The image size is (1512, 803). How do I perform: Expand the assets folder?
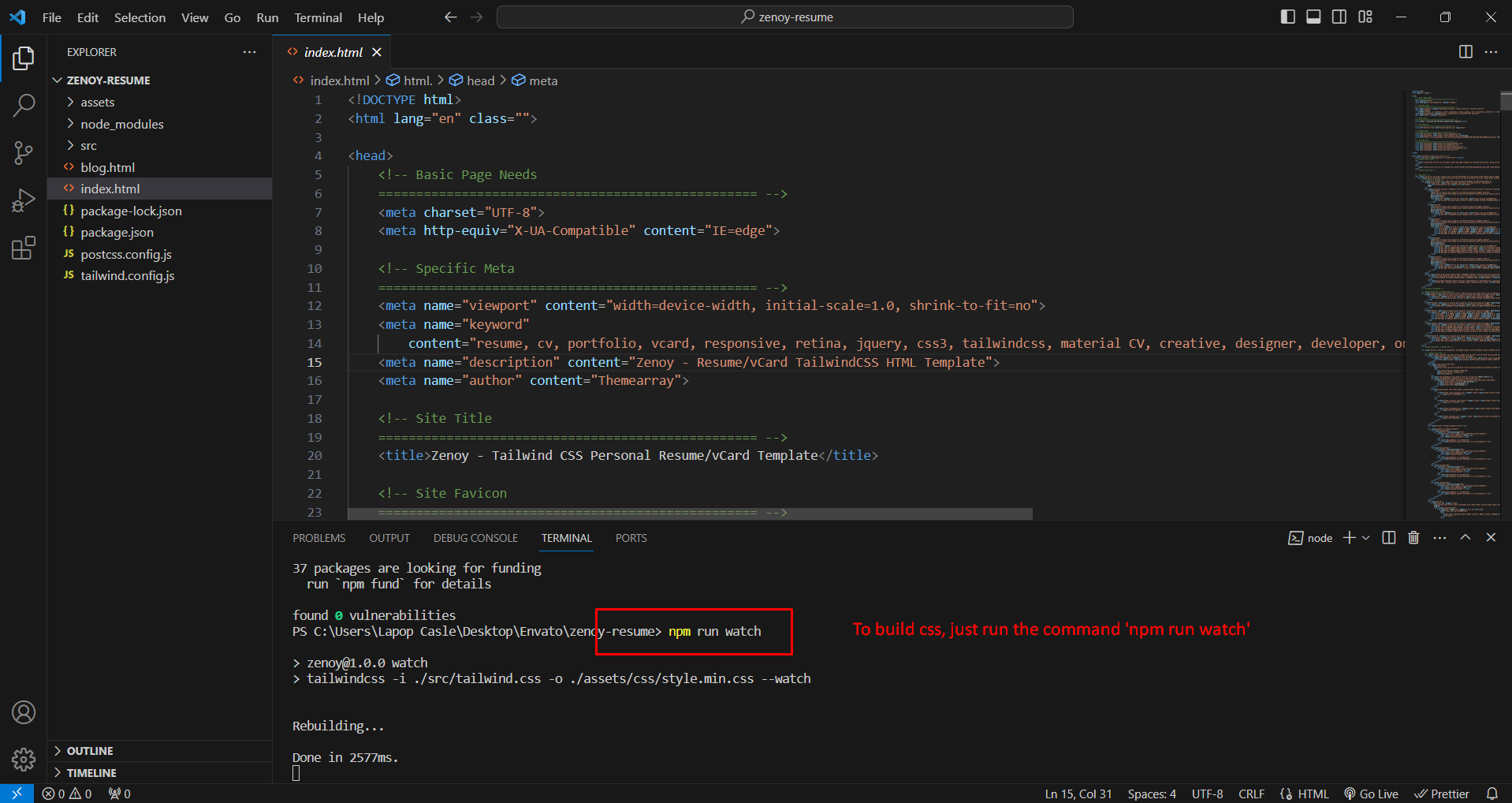click(x=160, y=103)
